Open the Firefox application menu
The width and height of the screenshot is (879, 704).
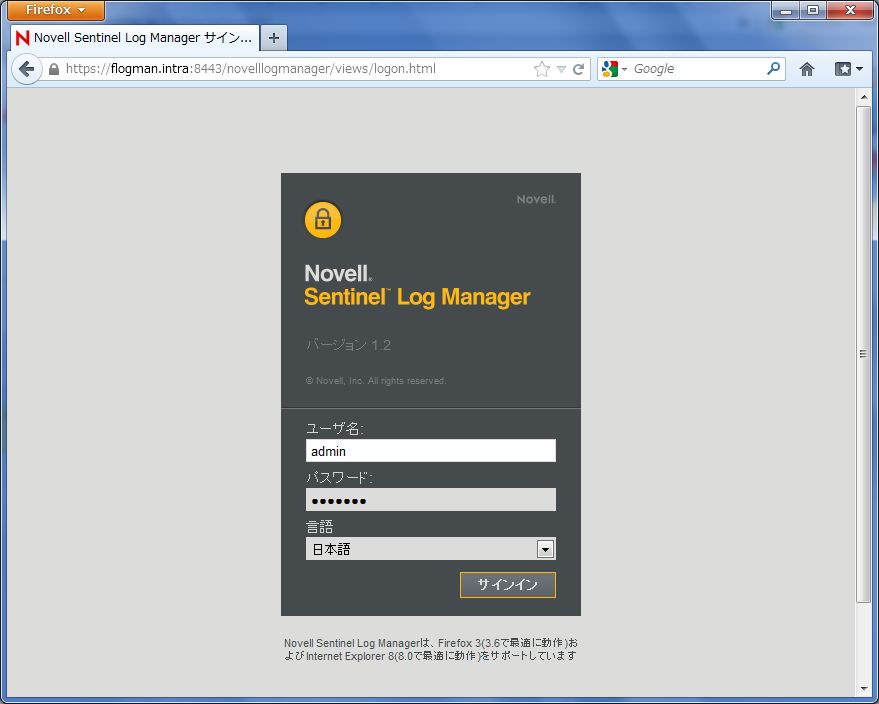[x=55, y=10]
